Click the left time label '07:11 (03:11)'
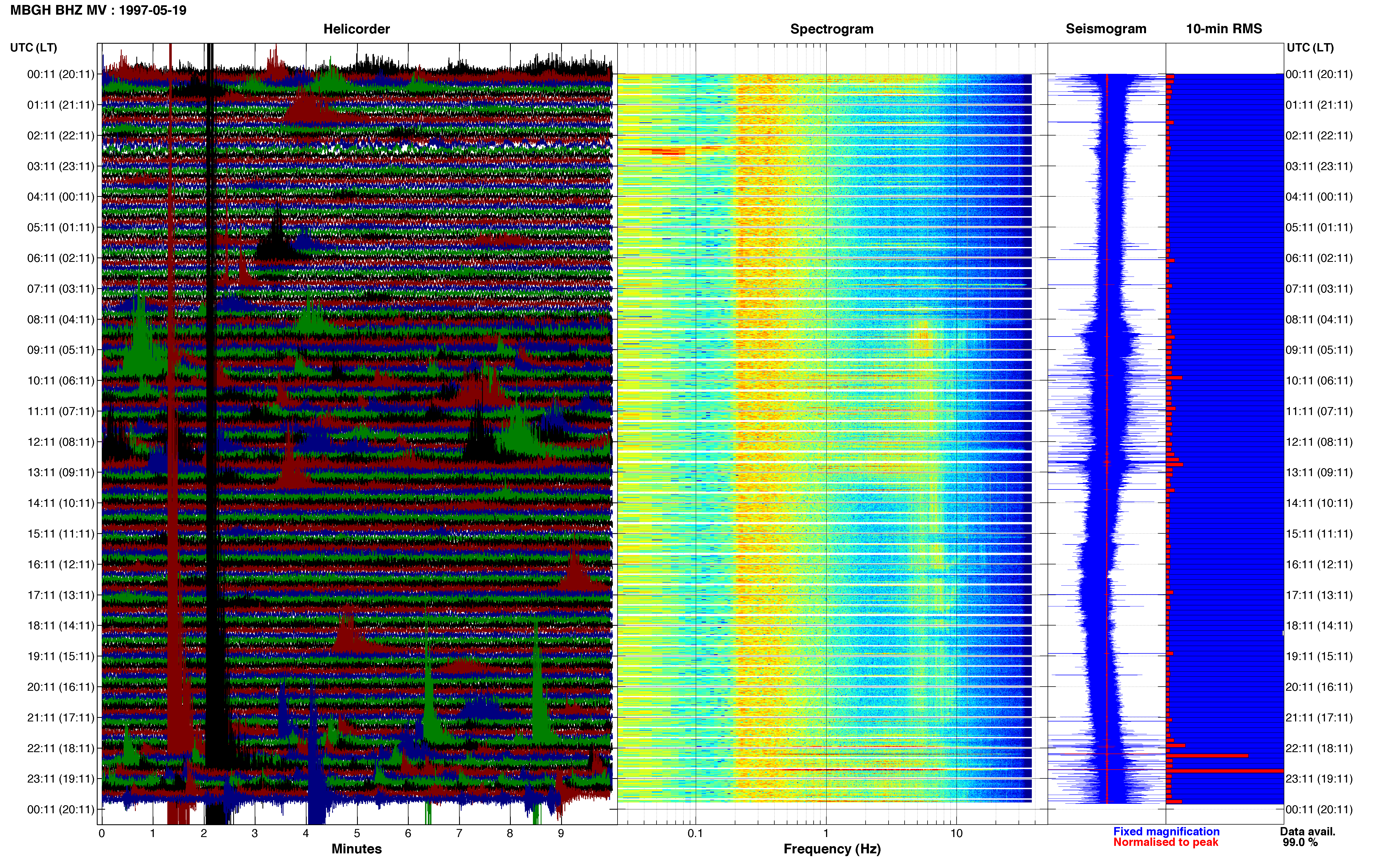The width and height of the screenshot is (1388, 868). click(x=61, y=289)
